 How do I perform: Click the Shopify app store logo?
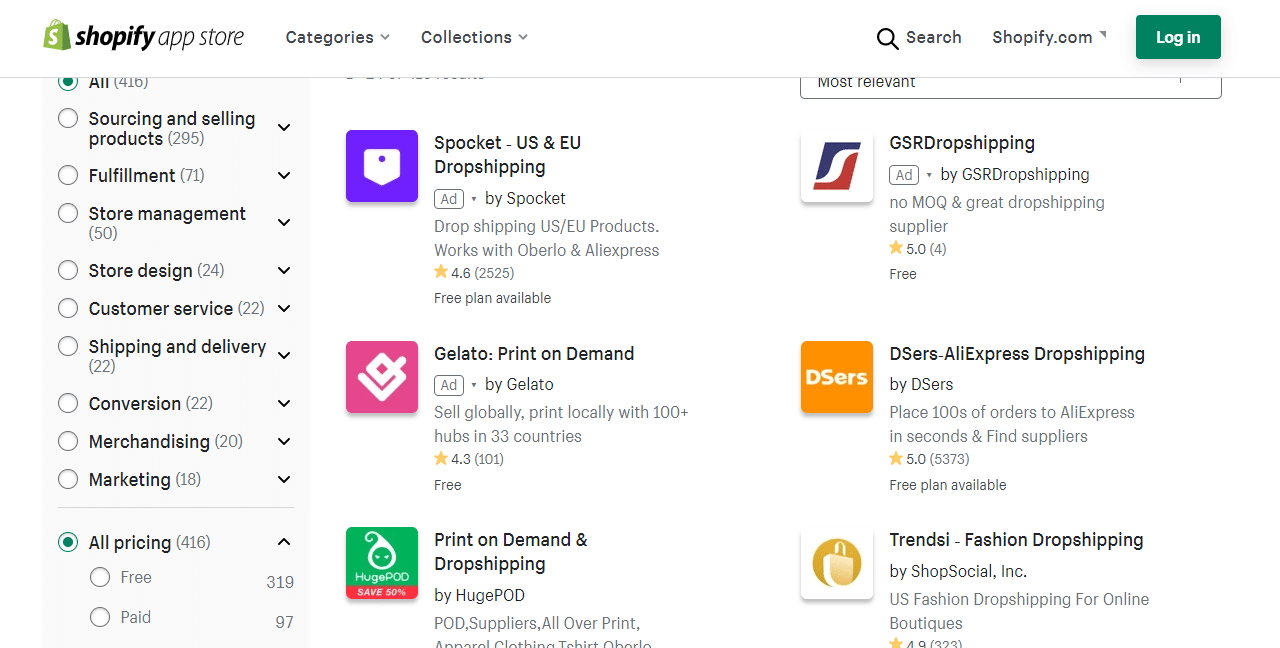pyautogui.click(x=143, y=37)
